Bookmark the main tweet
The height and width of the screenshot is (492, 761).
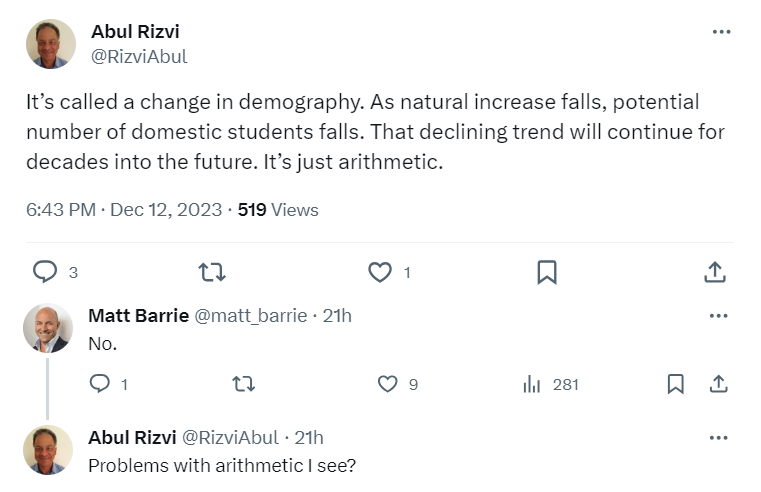tap(547, 271)
